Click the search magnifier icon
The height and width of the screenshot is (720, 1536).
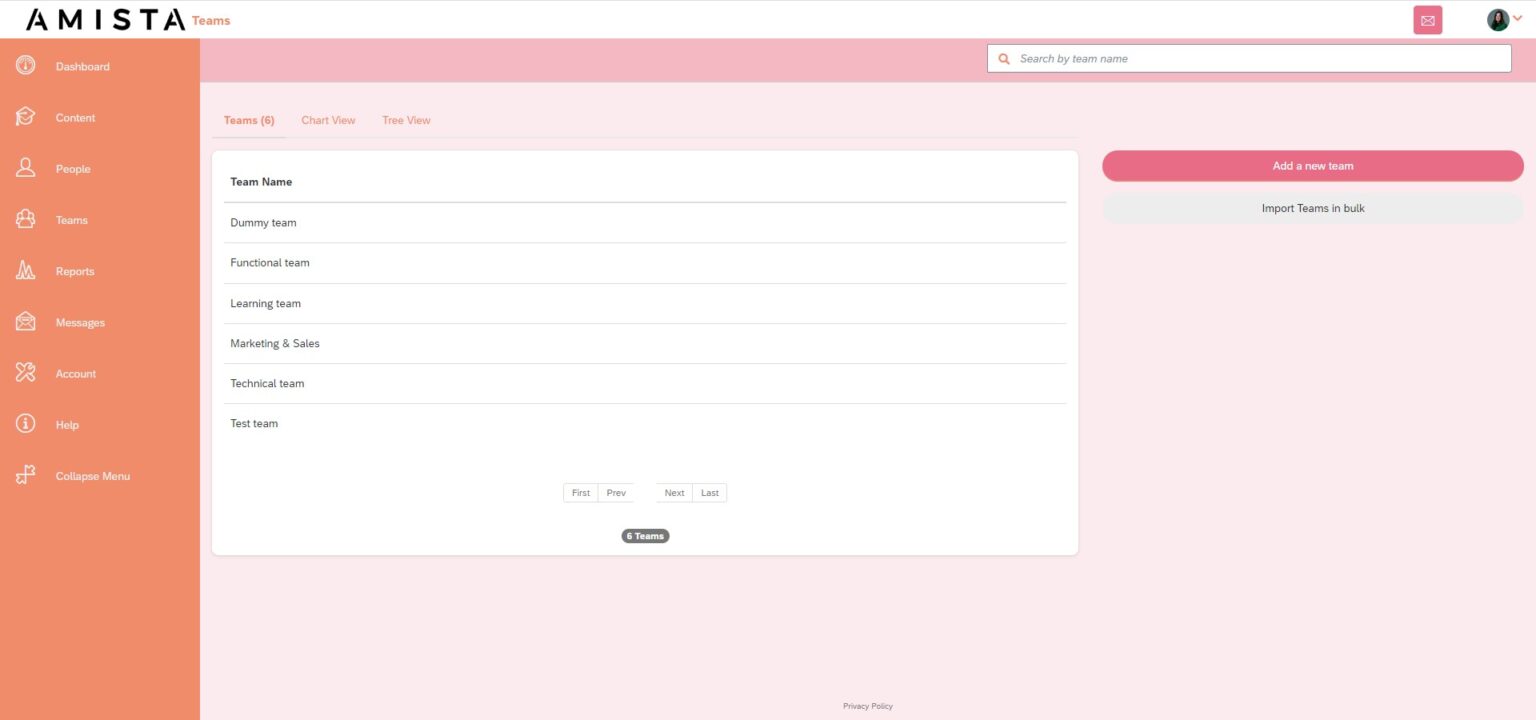[1004, 58]
